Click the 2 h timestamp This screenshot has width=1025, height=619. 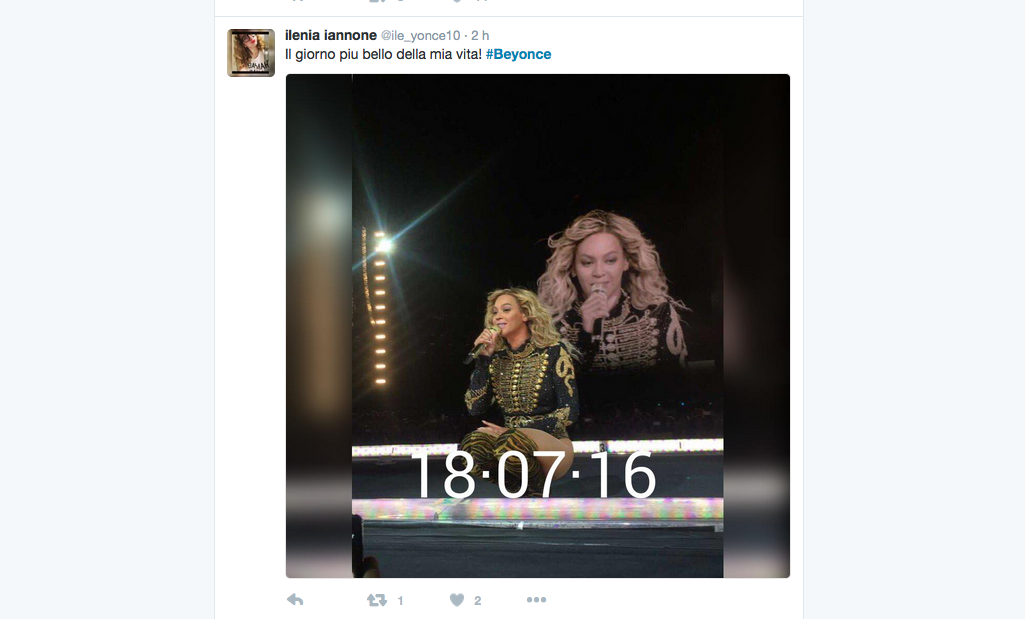(x=480, y=35)
